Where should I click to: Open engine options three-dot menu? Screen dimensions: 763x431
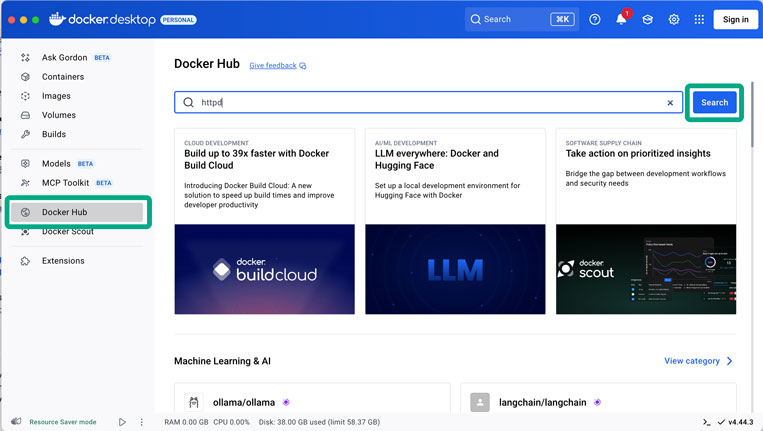click(142, 422)
